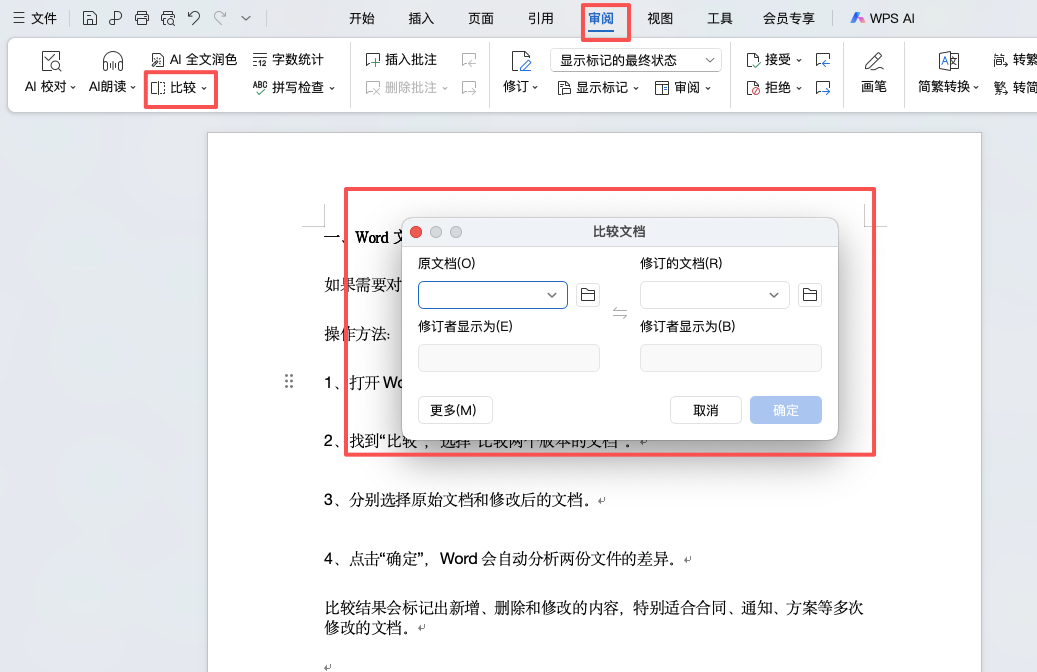Open the 拼写检查 dropdown
The width and height of the screenshot is (1037, 672).
coord(294,87)
